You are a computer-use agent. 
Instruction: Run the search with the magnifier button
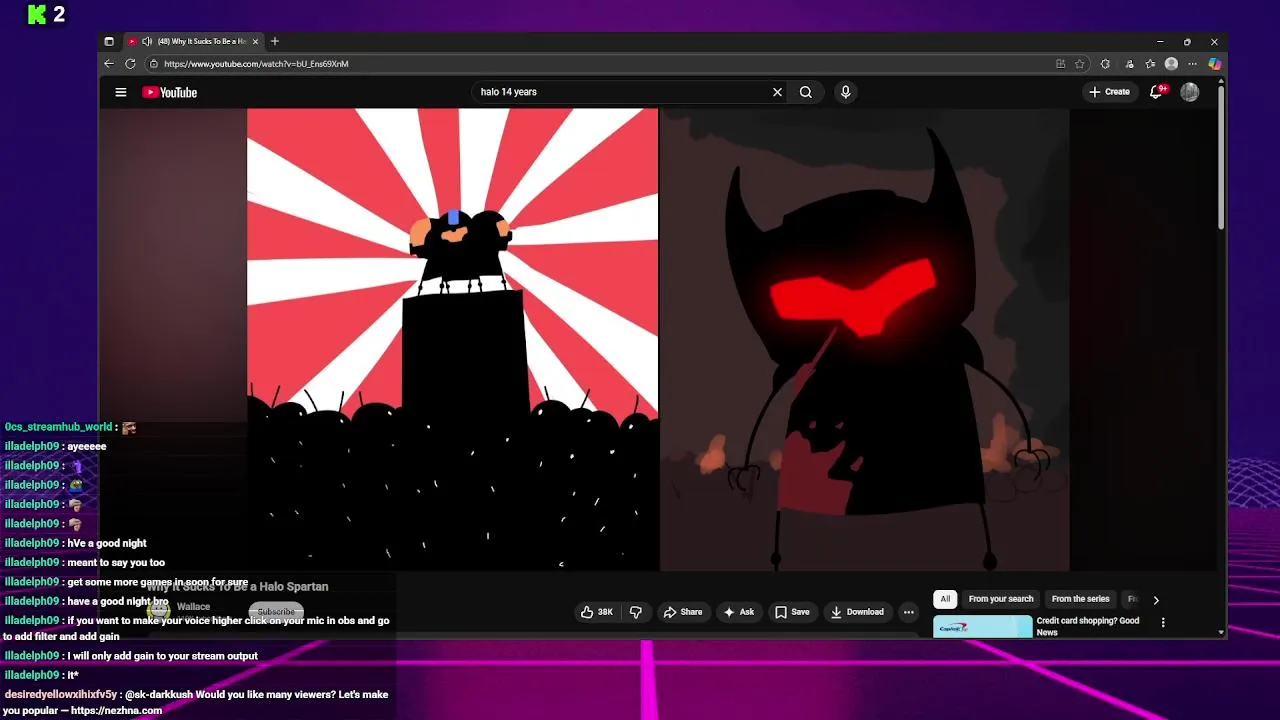[x=805, y=92]
